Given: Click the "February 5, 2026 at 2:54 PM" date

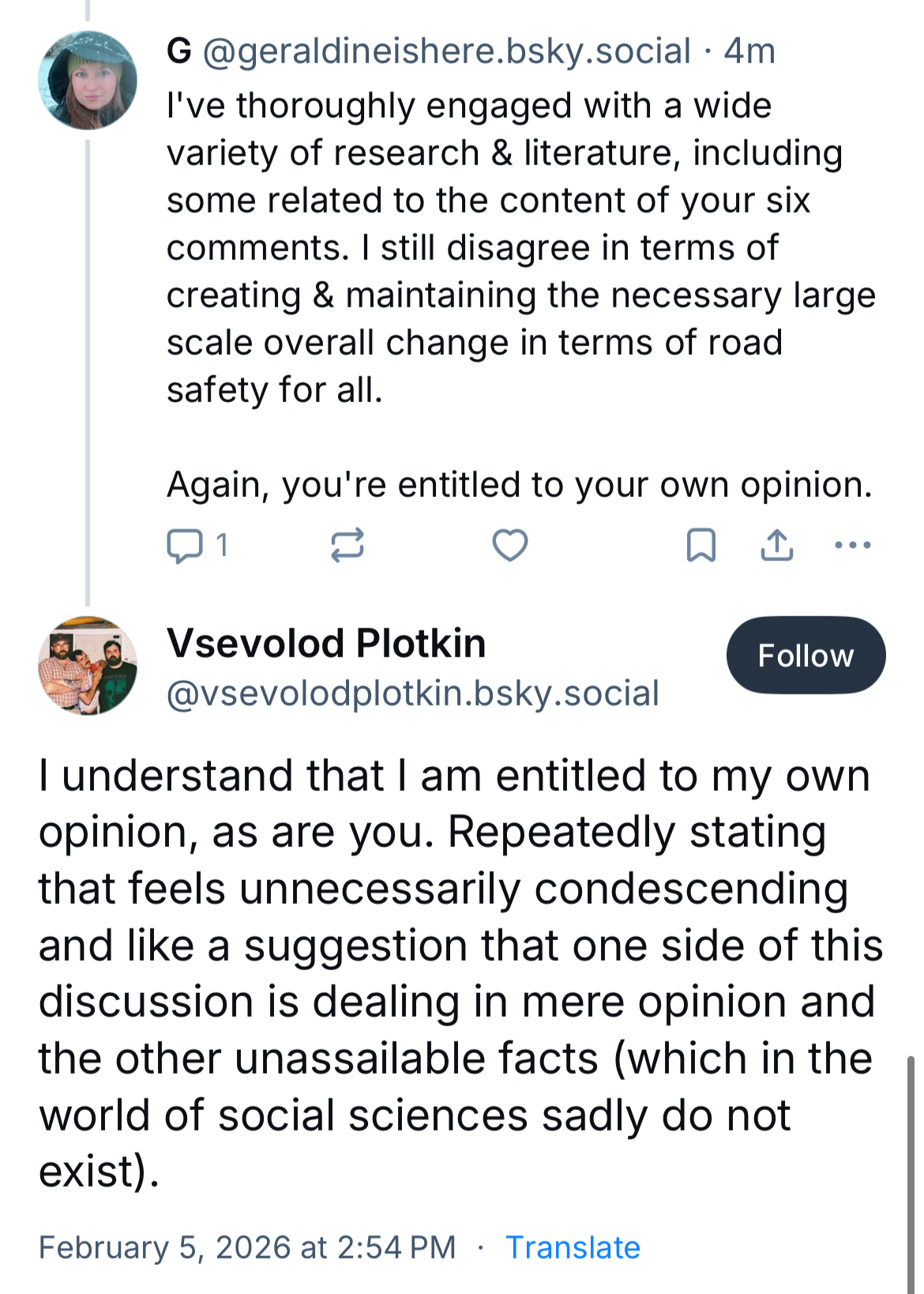Looking at the screenshot, I should click(x=247, y=1247).
